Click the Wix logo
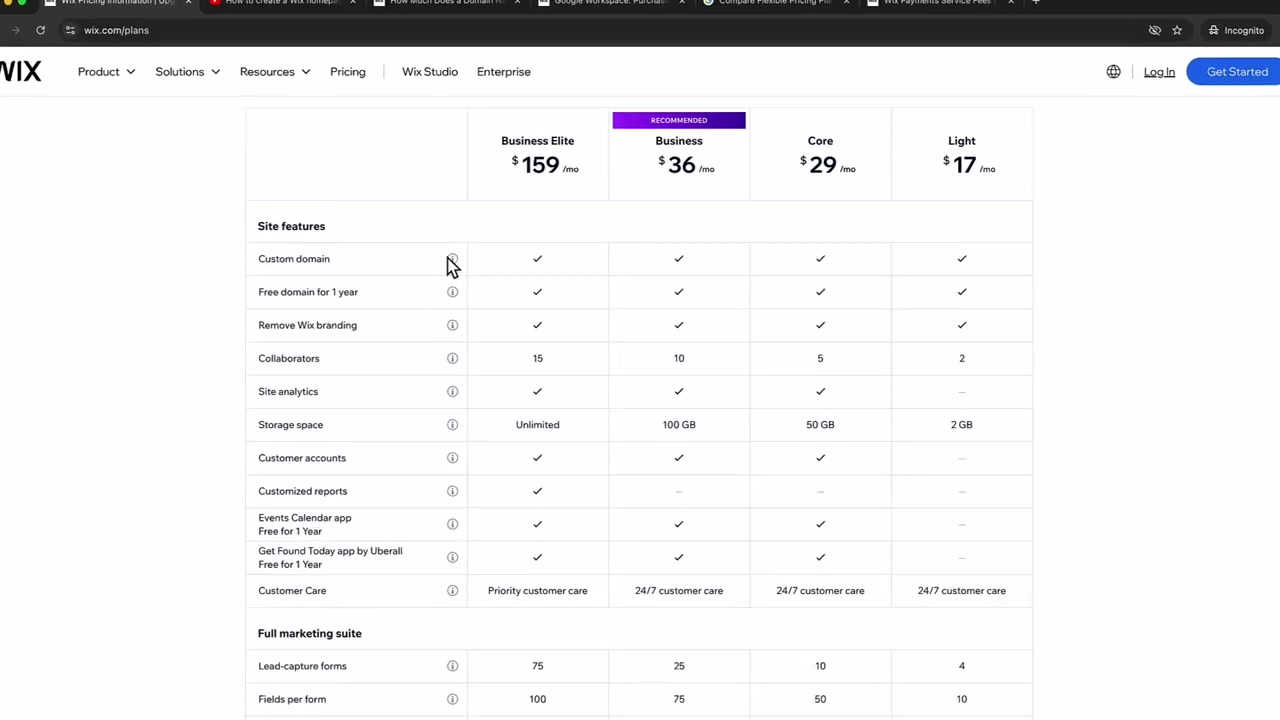The height and width of the screenshot is (720, 1280). point(20,72)
